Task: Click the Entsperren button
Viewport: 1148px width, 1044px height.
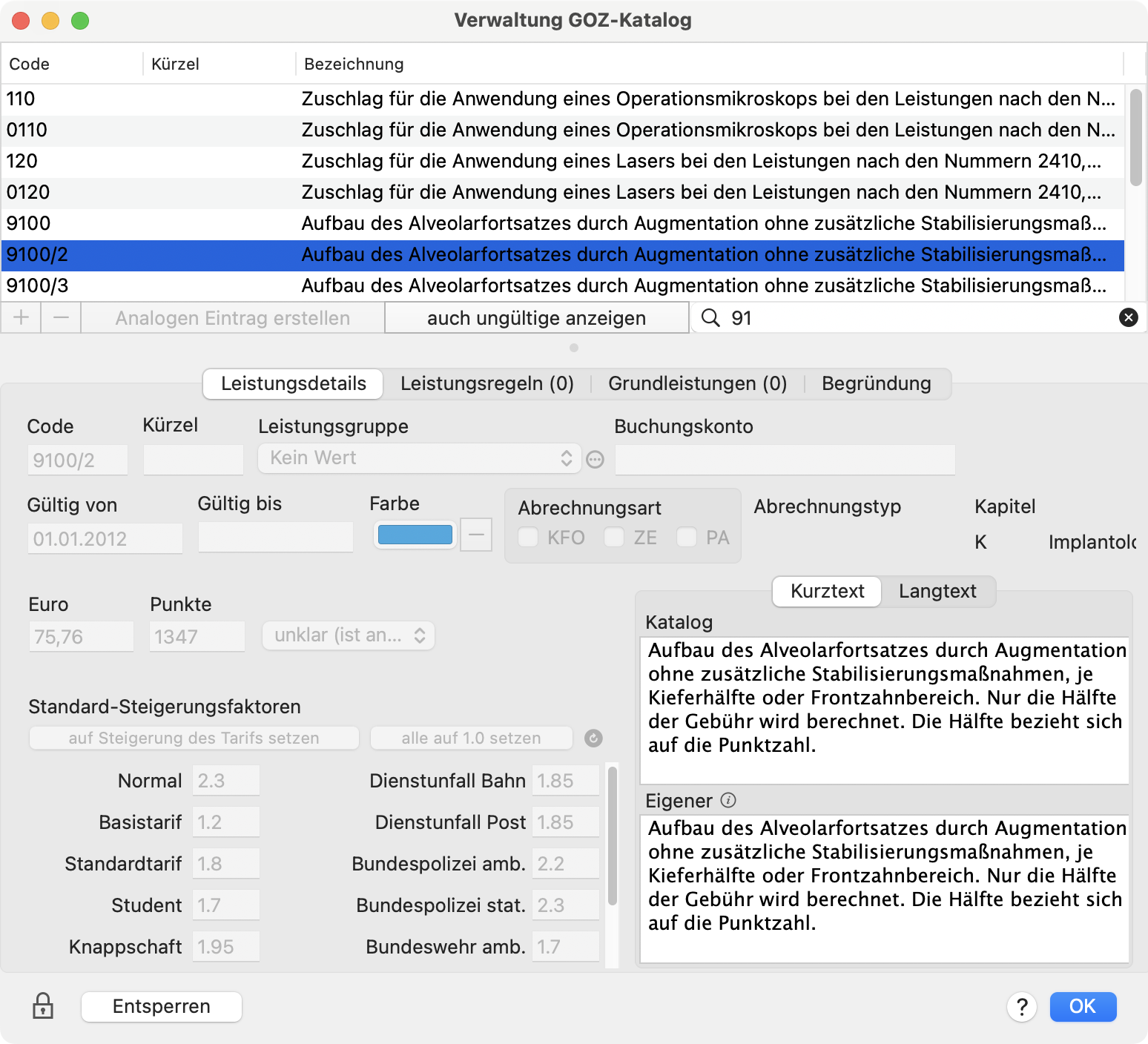Action: 162,1007
